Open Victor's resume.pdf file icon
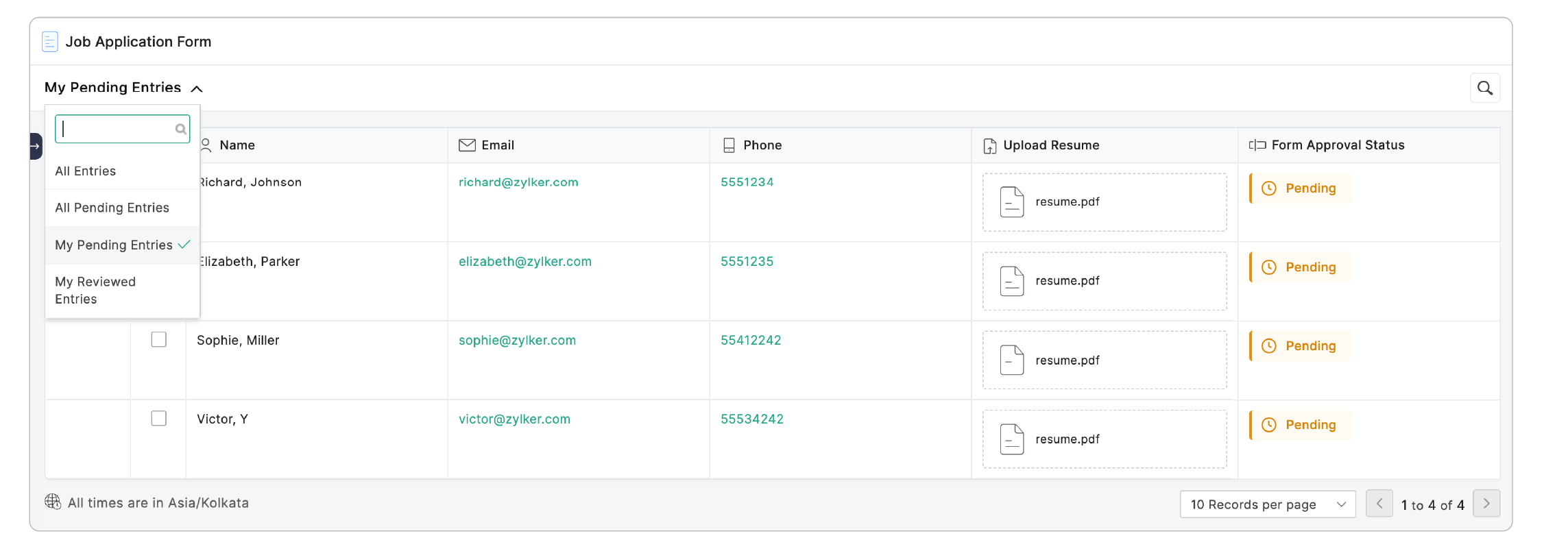 click(x=1011, y=439)
